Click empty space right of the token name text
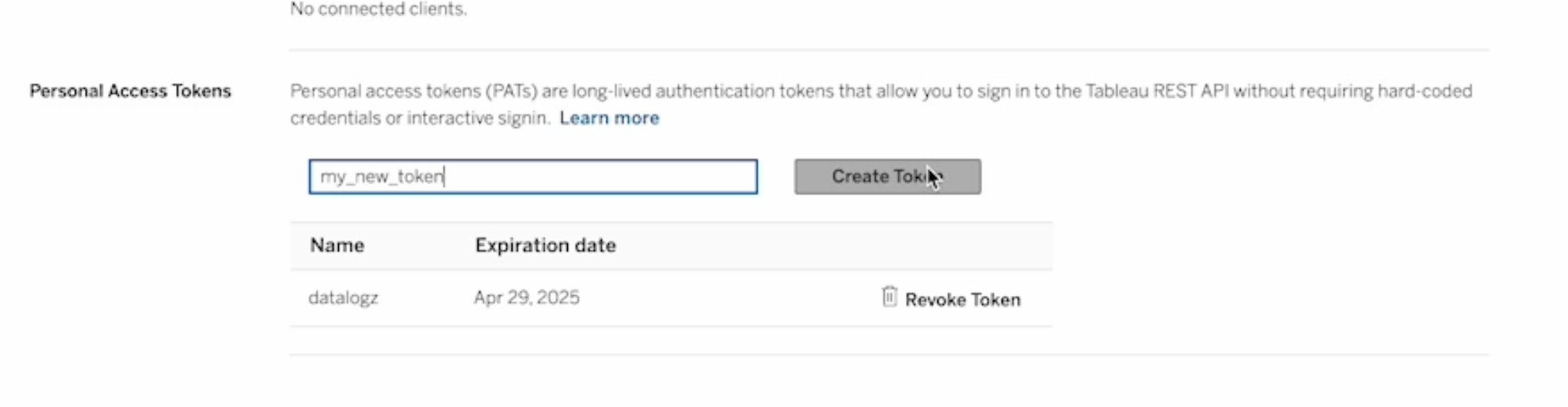This screenshot has width=1568, height=407. click(617, 177)
